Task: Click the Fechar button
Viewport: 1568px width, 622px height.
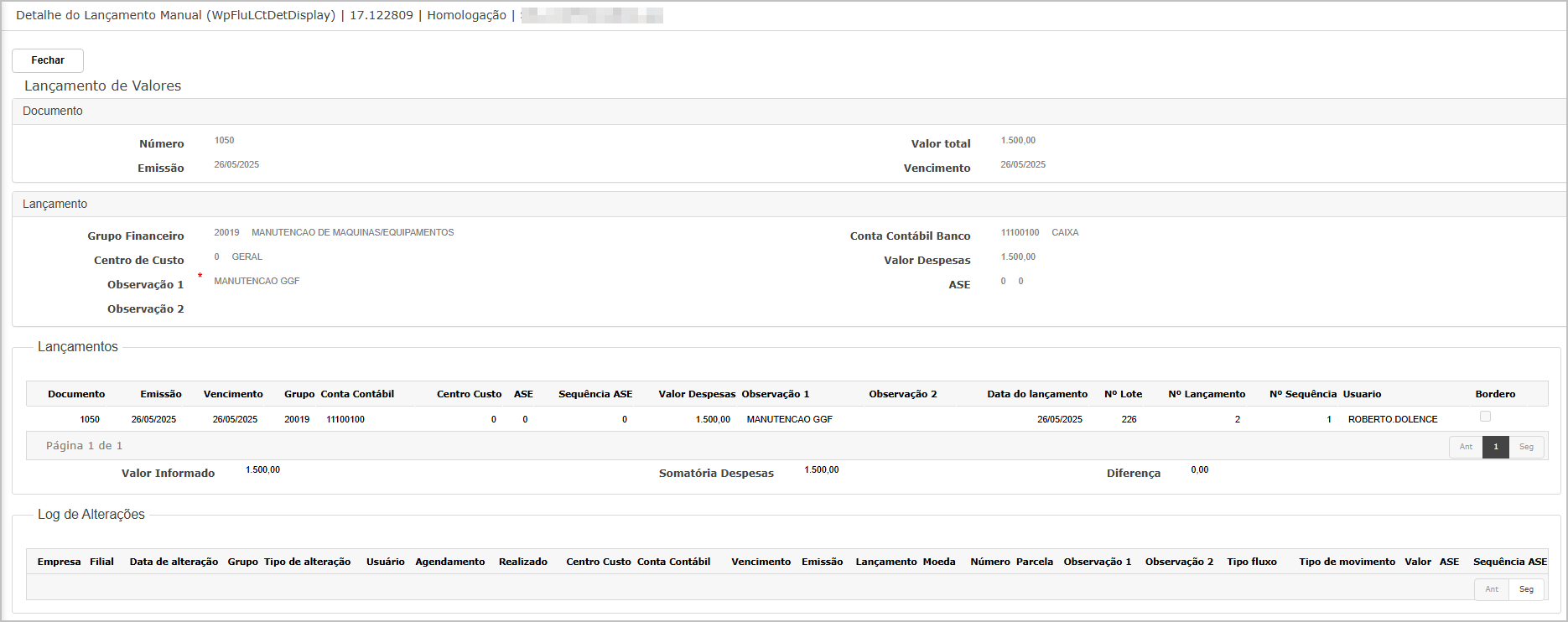Action: point(48,60)
